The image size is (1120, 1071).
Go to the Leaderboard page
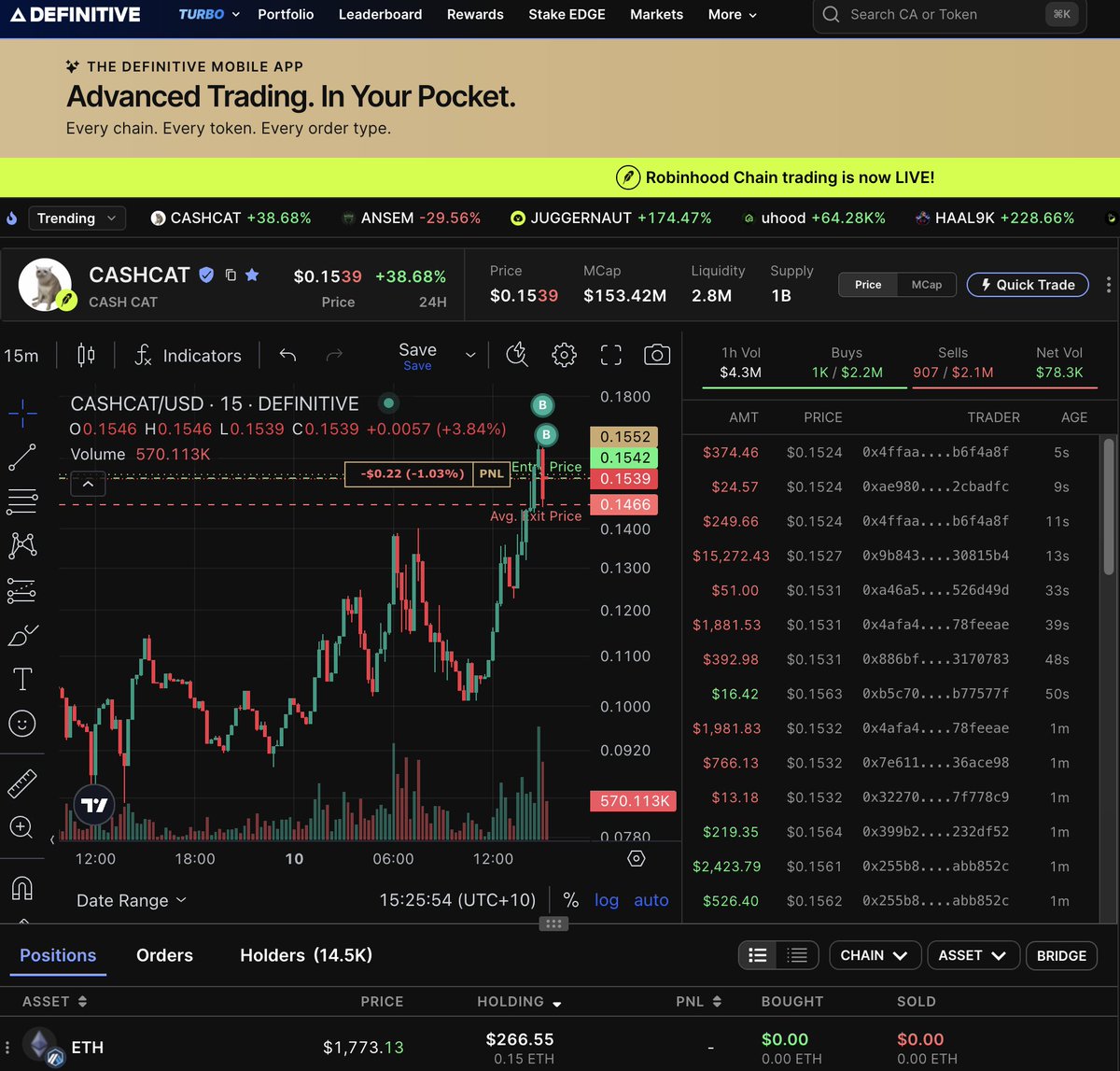380,15
